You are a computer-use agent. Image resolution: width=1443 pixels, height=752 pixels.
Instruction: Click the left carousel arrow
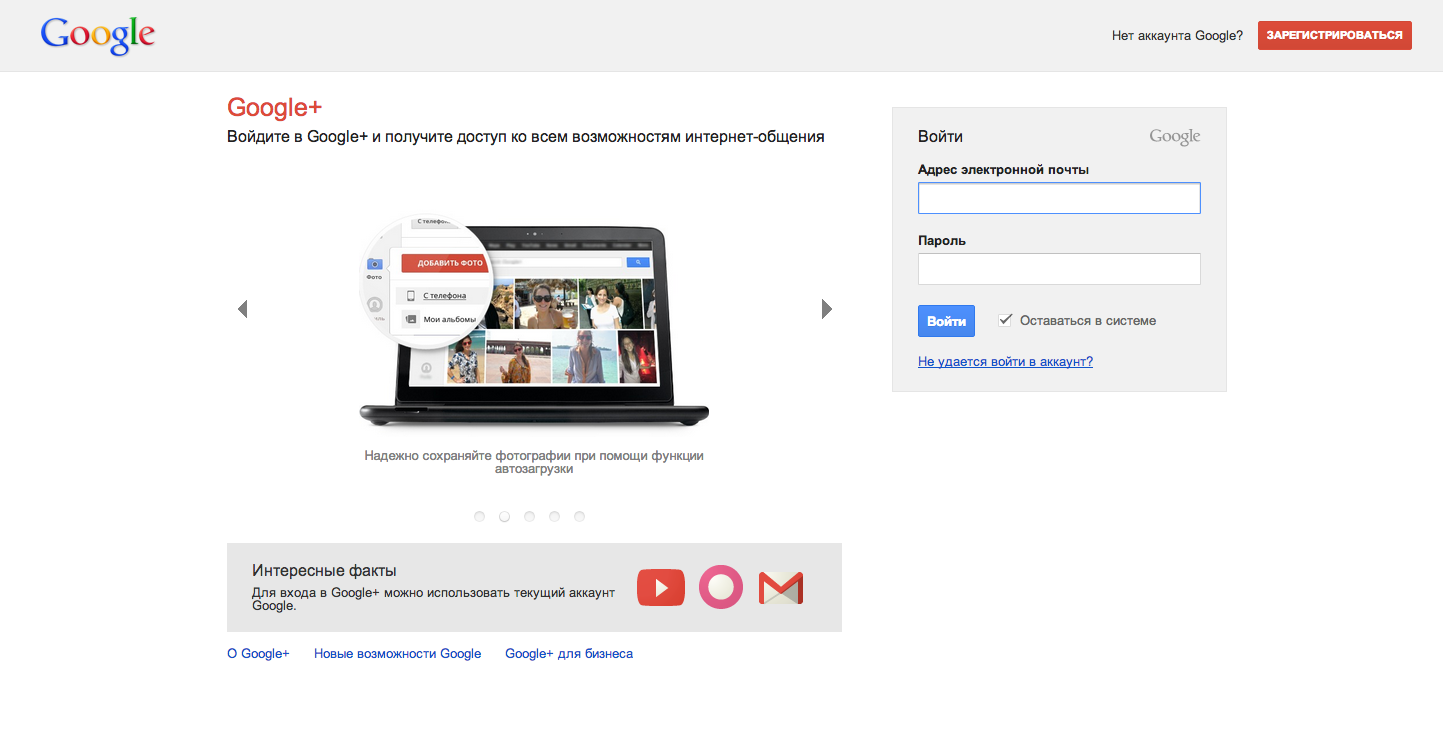[x=242, y=309]
